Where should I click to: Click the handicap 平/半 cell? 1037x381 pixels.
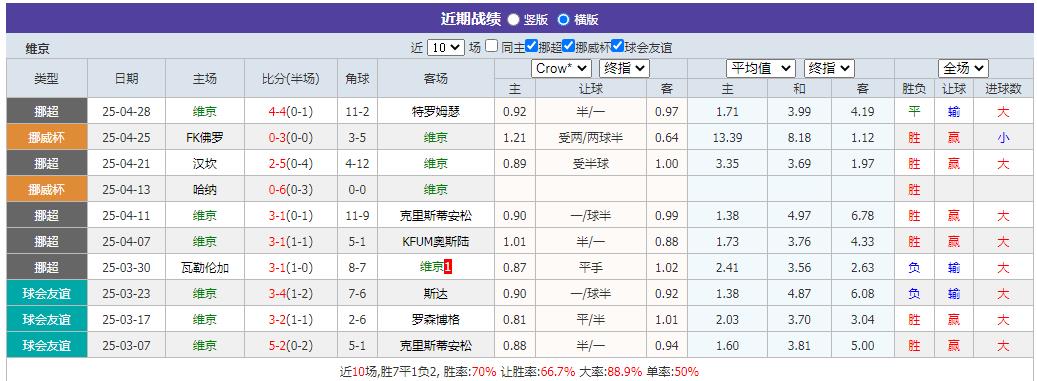(x=591, y=319)
